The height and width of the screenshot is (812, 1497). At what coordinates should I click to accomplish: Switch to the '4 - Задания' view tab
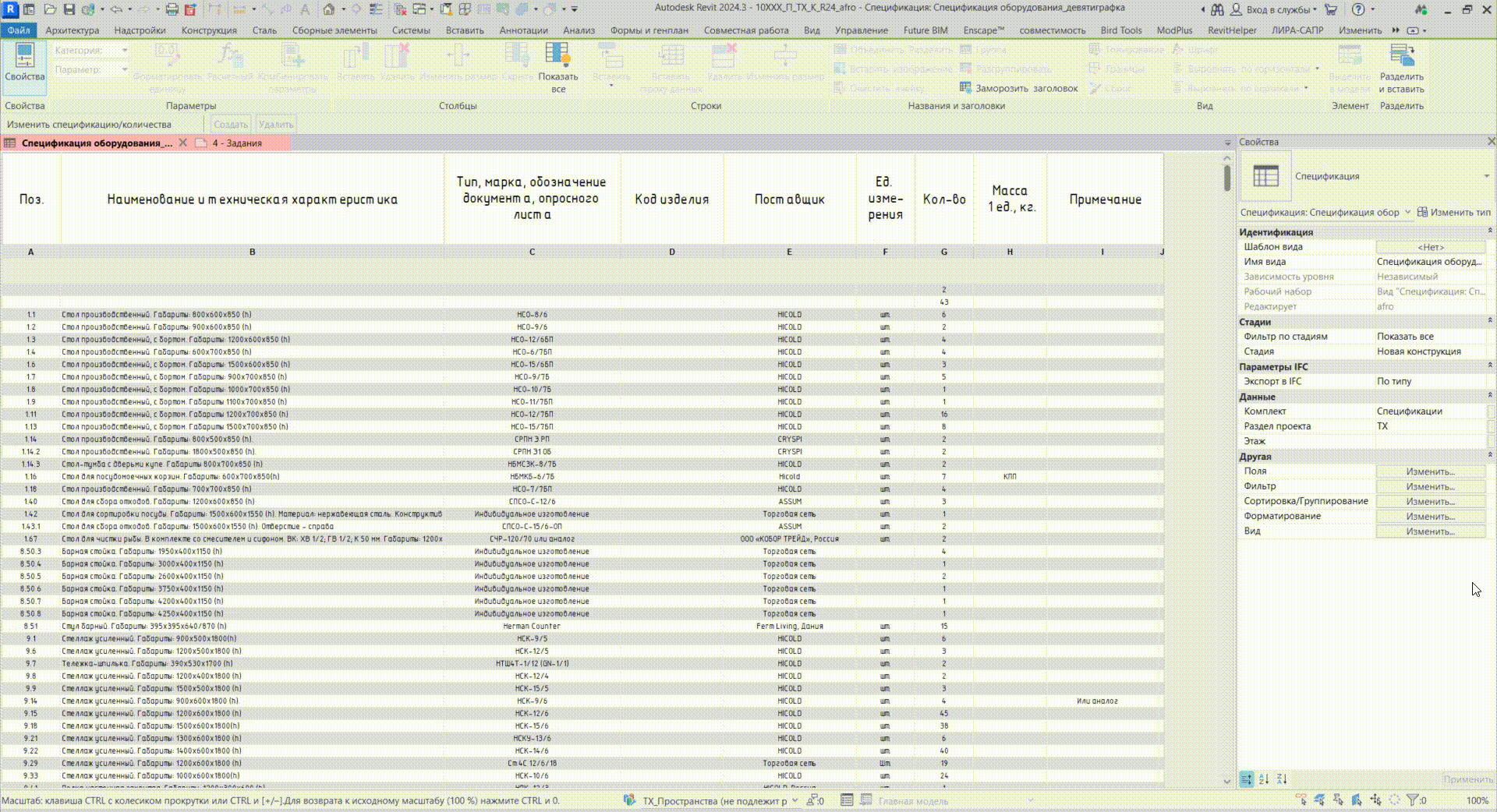(x=237, y=143)
